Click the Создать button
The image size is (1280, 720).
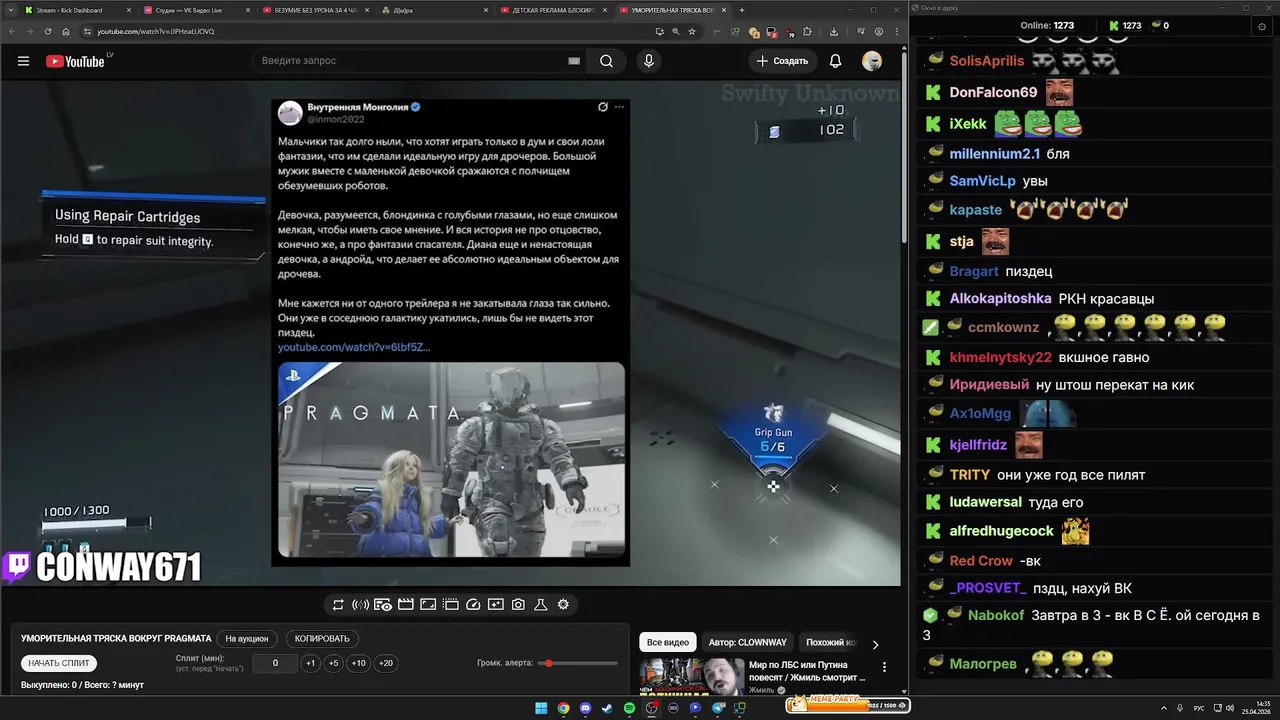click(783, 61)
